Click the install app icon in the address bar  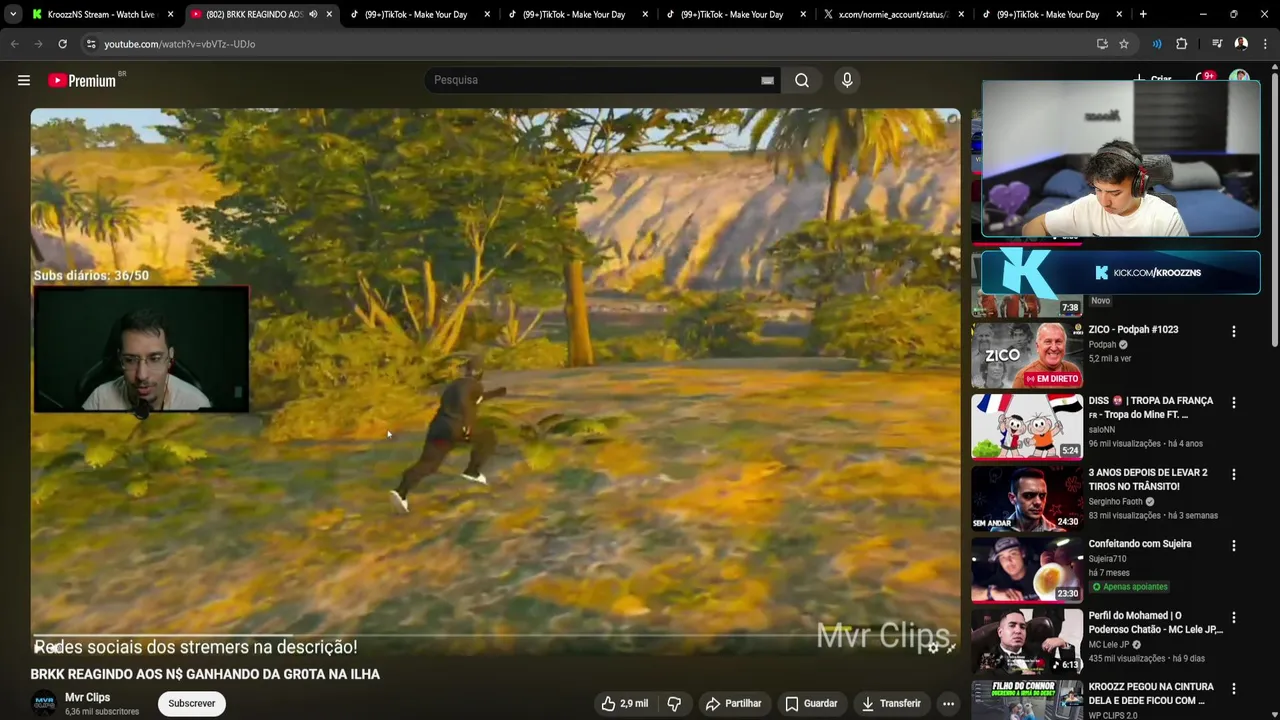coord(1102,44)
